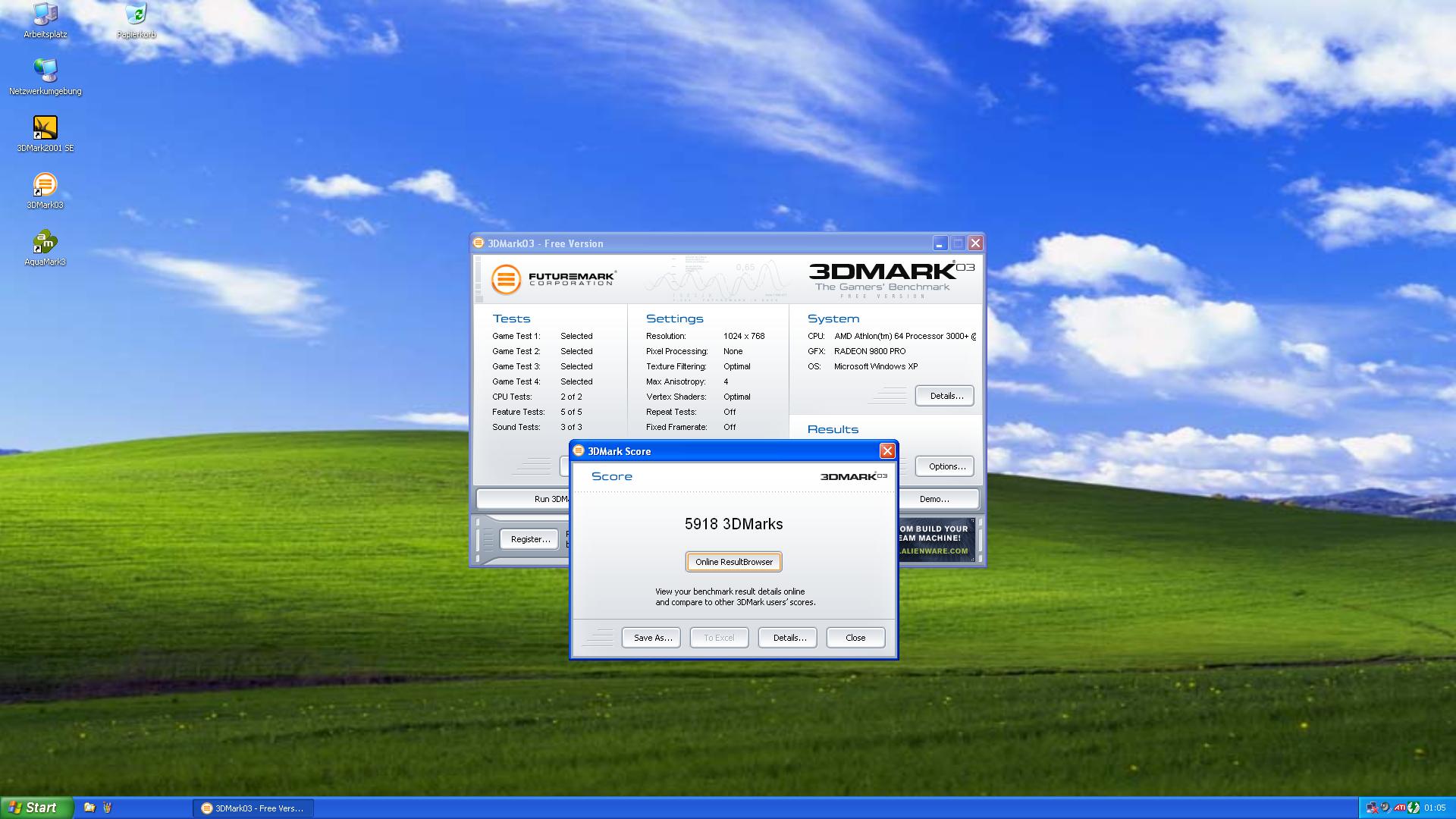
Task: Click the green arrows tray icon
Action: [x=1414, y=808]
